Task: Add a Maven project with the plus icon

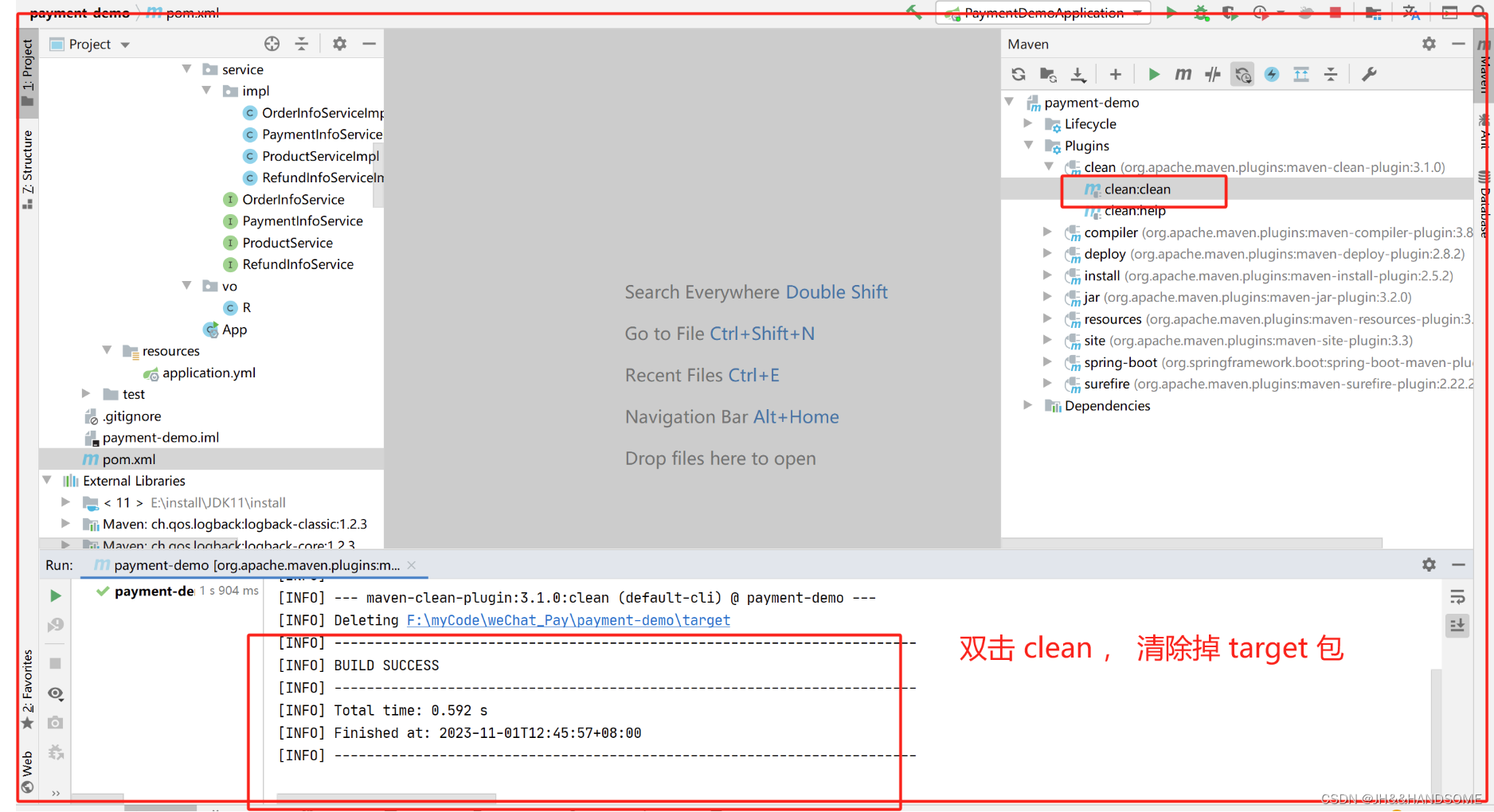Action: (x=1115, y=75)
